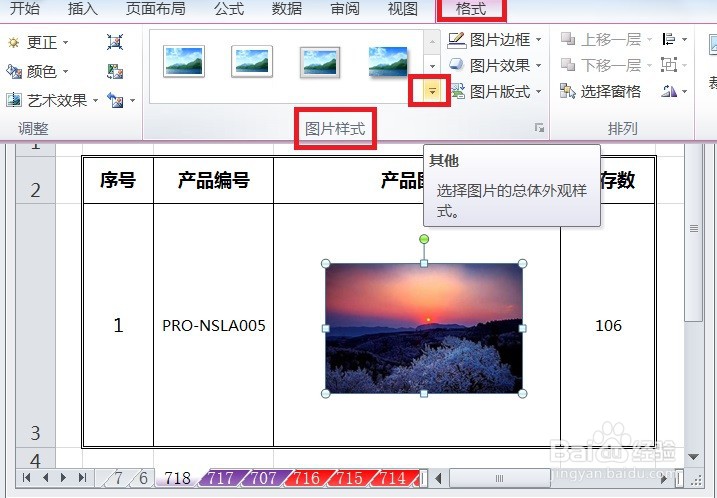The image size is (717, 498).
Task: Click the green rotation handle above picture
Action: coord(424,239)
